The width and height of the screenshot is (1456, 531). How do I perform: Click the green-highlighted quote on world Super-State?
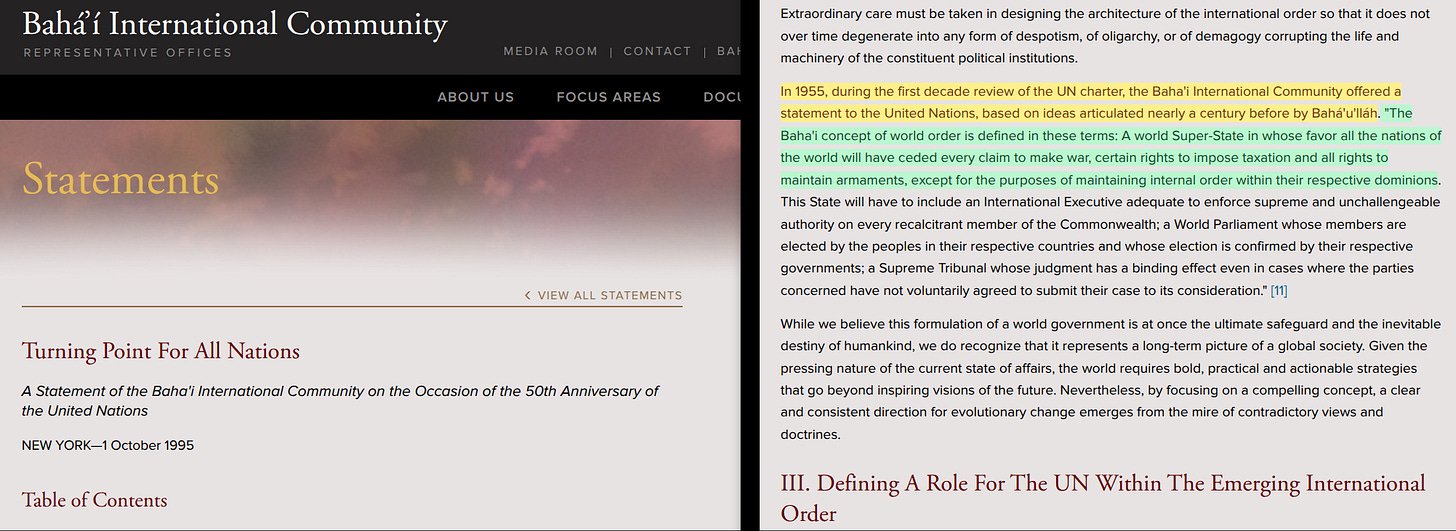click(1111, 147)
